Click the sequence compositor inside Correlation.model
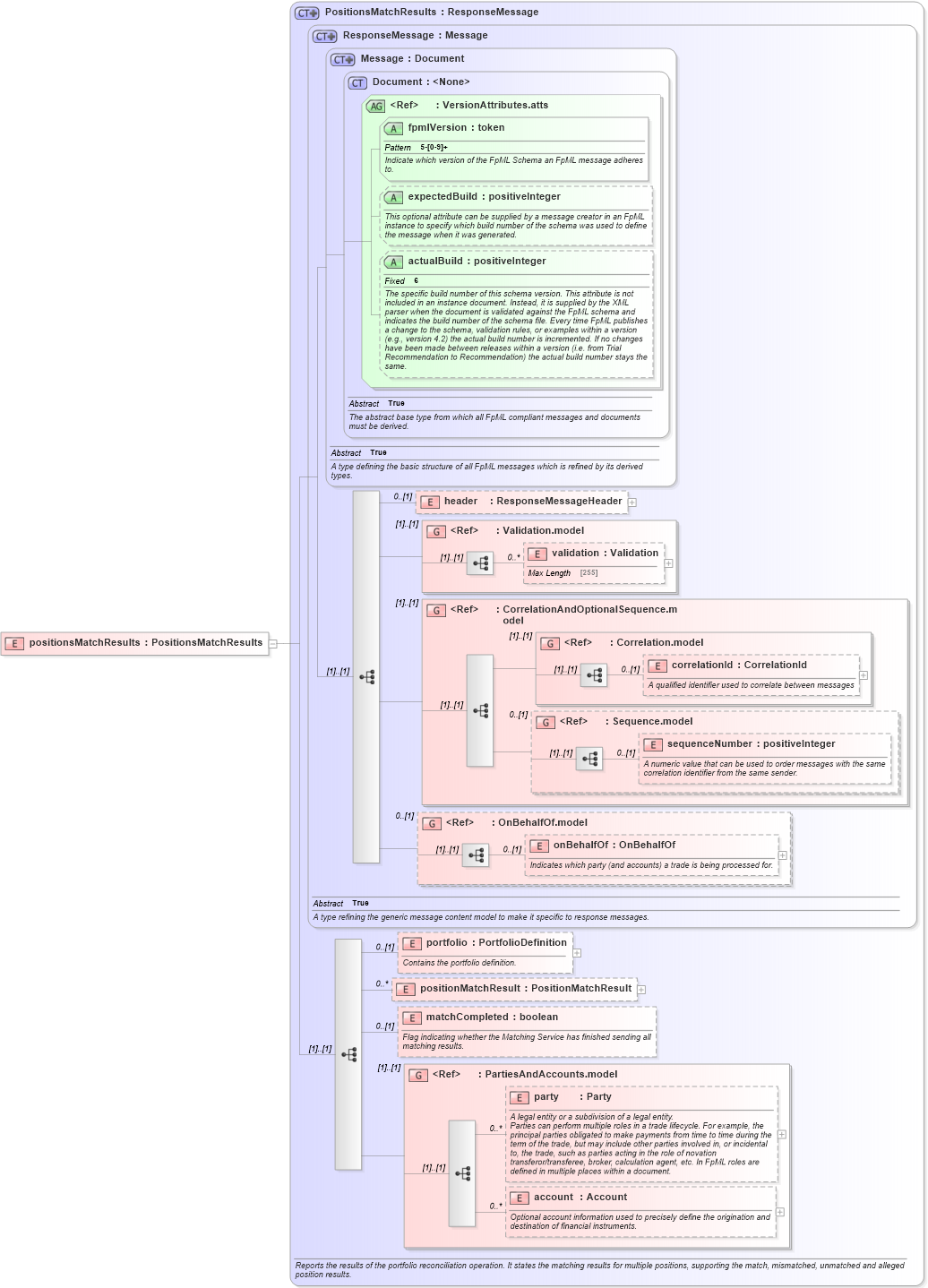Viewport: 928px width, 1288px height. tap(594, 675)
